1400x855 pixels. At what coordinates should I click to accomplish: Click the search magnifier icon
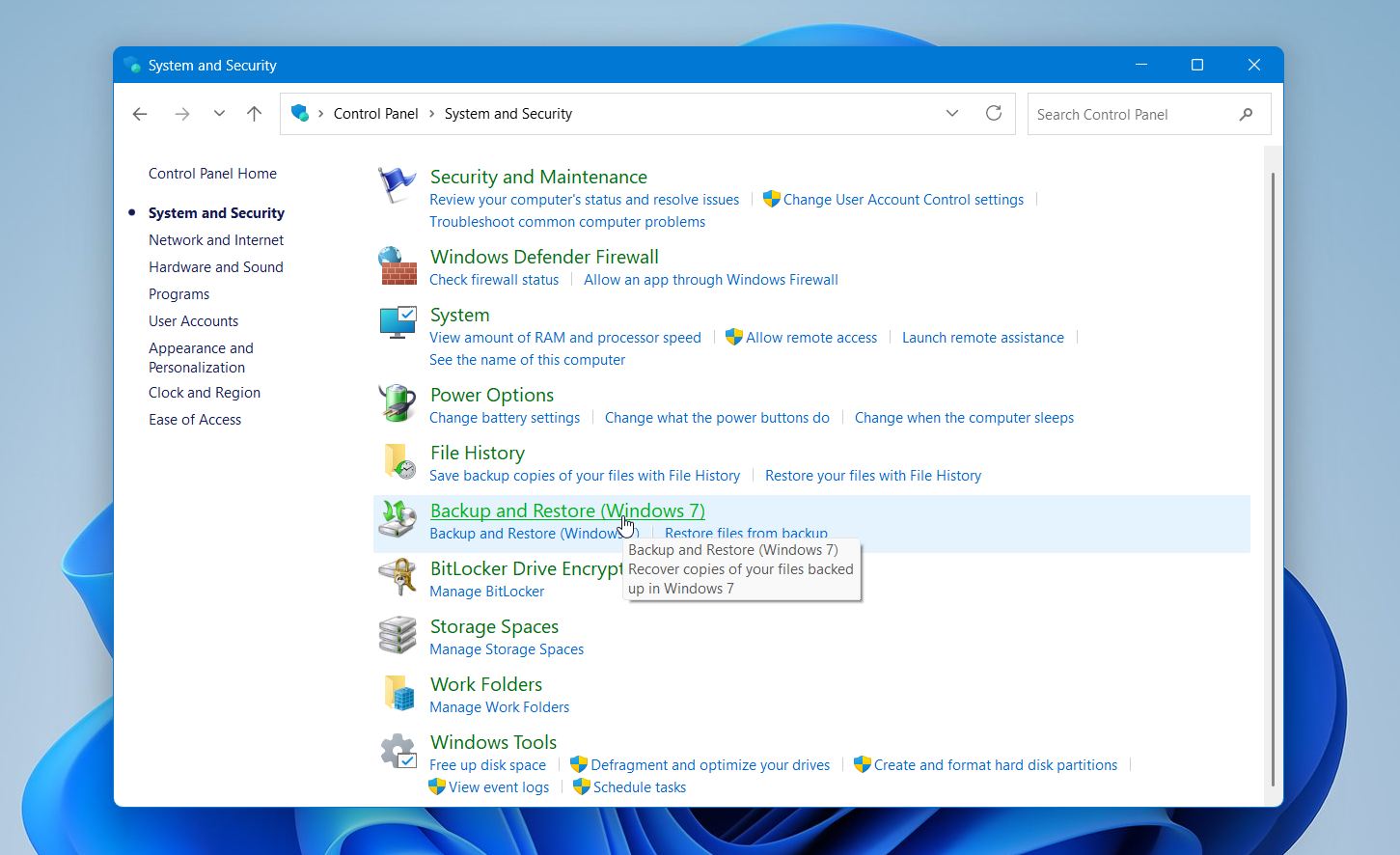(1247, 114)
